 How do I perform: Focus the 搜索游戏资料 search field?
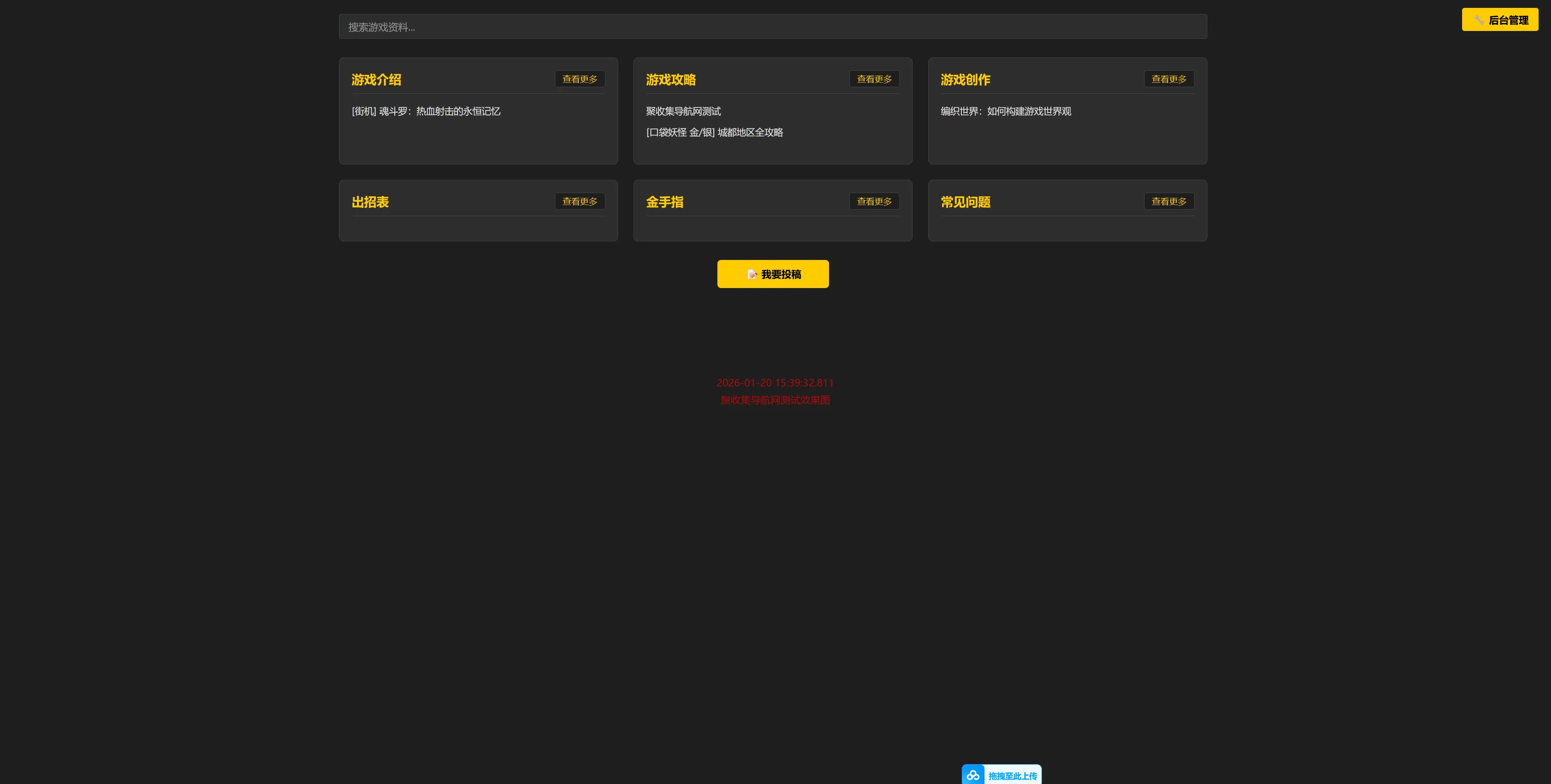coord(772,27)
